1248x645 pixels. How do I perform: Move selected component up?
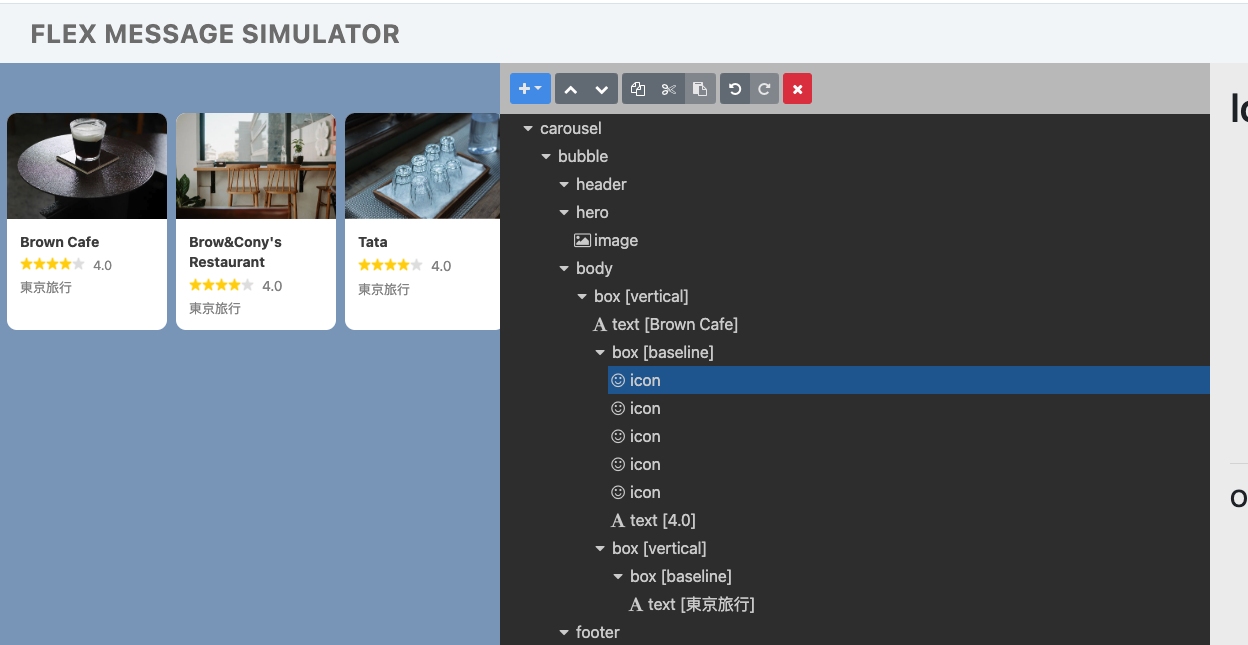571,89
